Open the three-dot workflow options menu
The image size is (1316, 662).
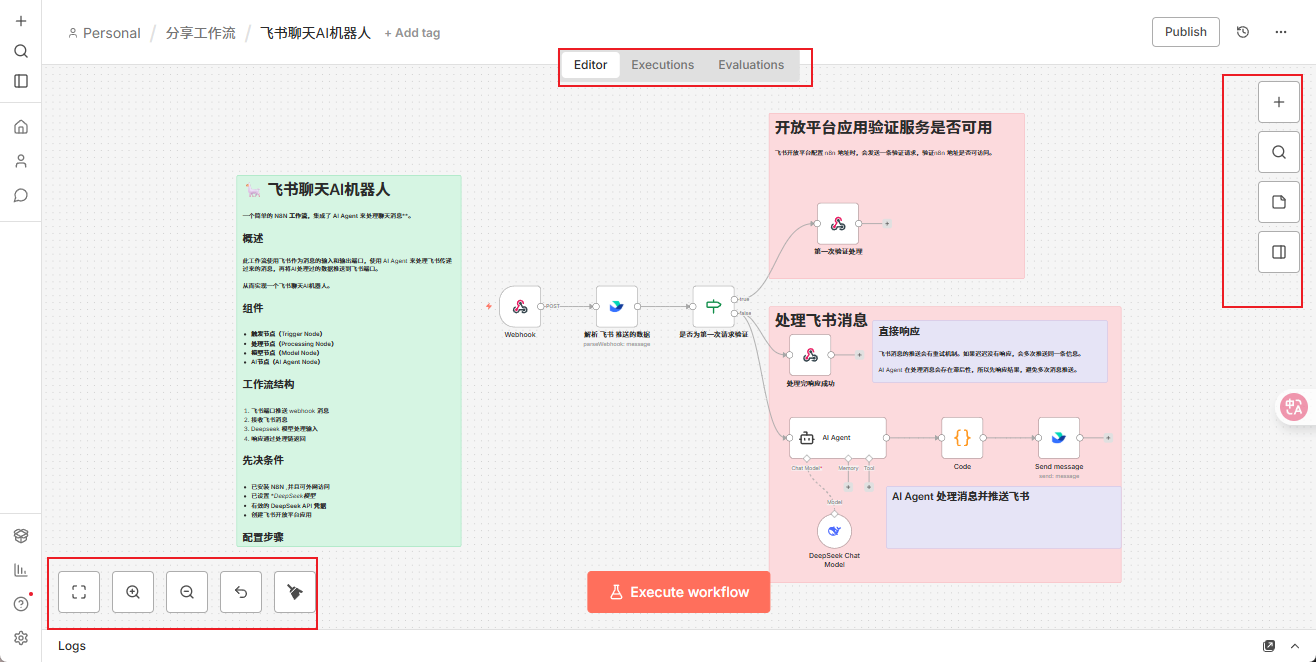1281,32
